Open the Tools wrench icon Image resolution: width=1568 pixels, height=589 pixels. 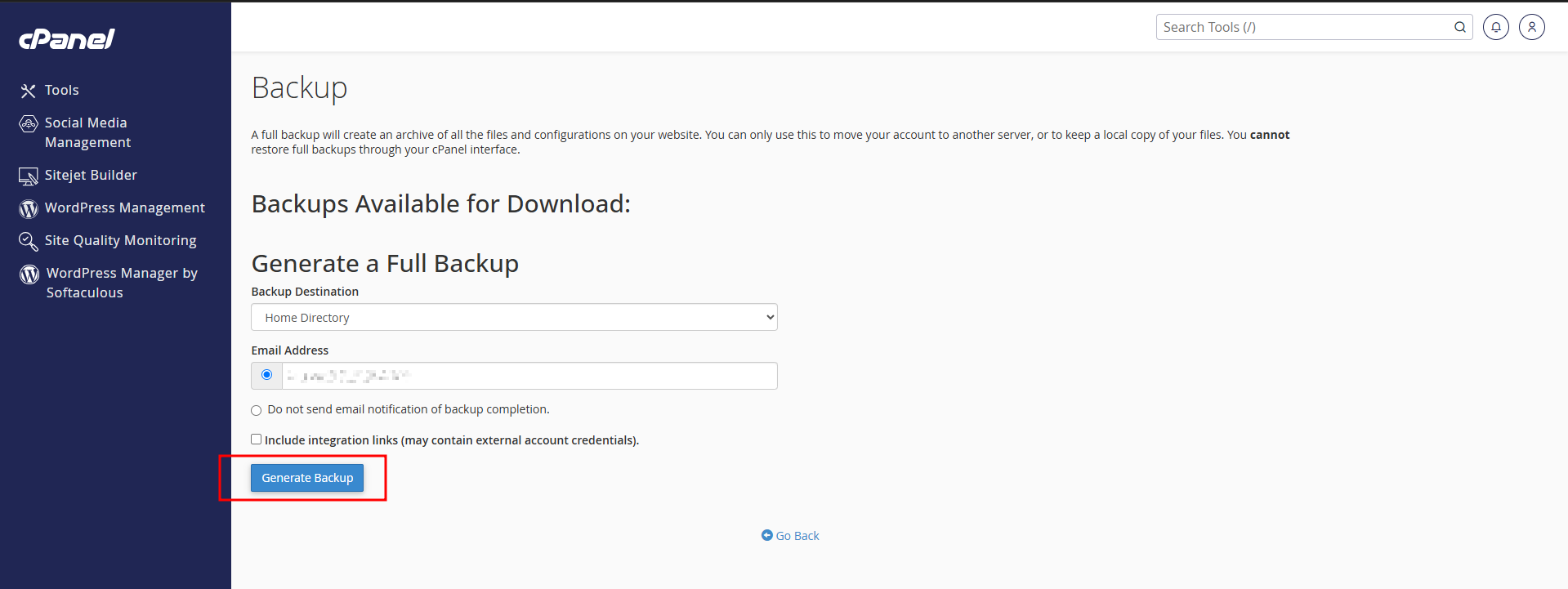click(x=29, y=91)
